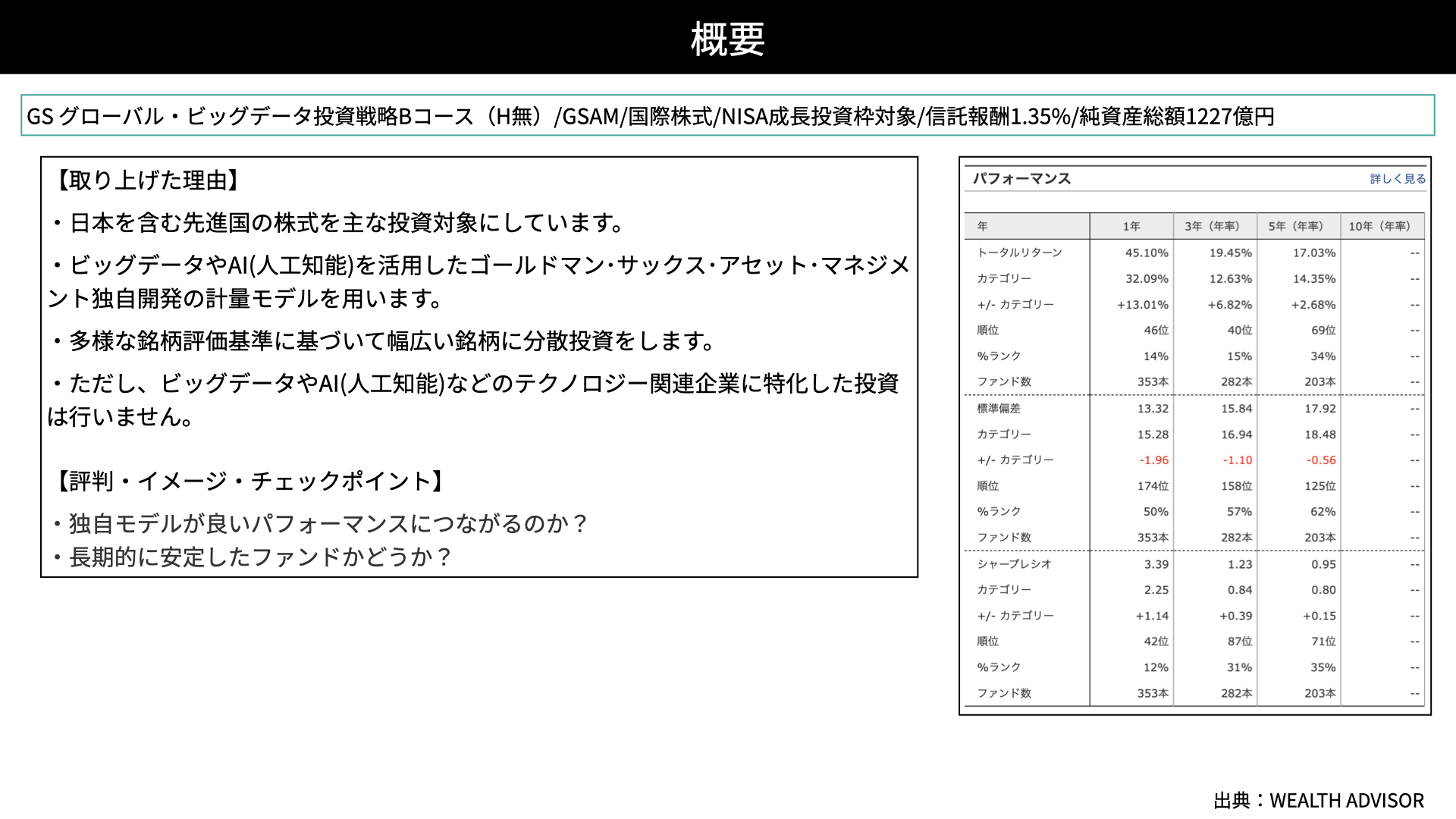Viewport: 1456px width, 819px height.
Task: Click the 1年 column header
Action: click(1131, 226)
